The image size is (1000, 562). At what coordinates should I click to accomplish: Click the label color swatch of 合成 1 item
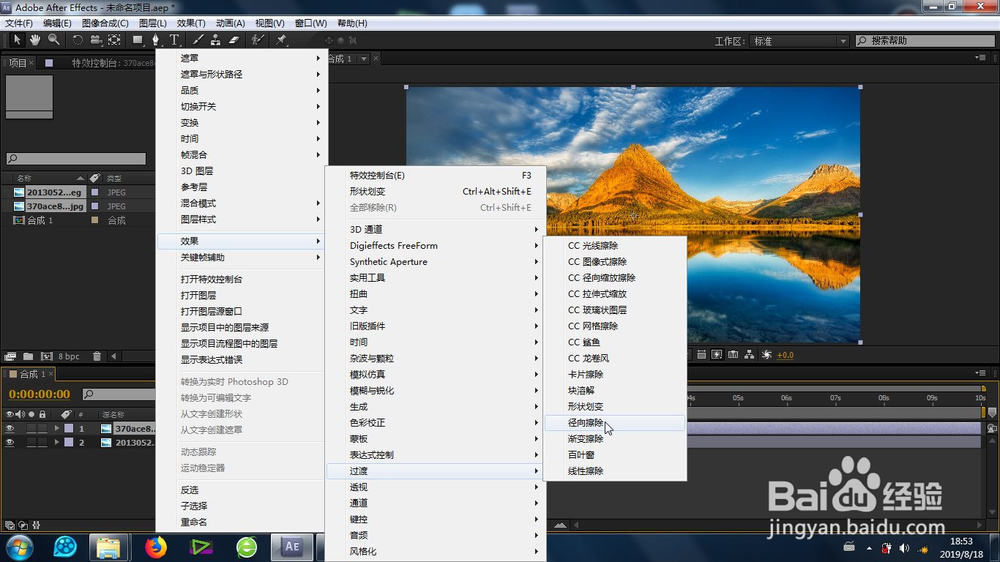pyautogui.click(x=95, y=220)
